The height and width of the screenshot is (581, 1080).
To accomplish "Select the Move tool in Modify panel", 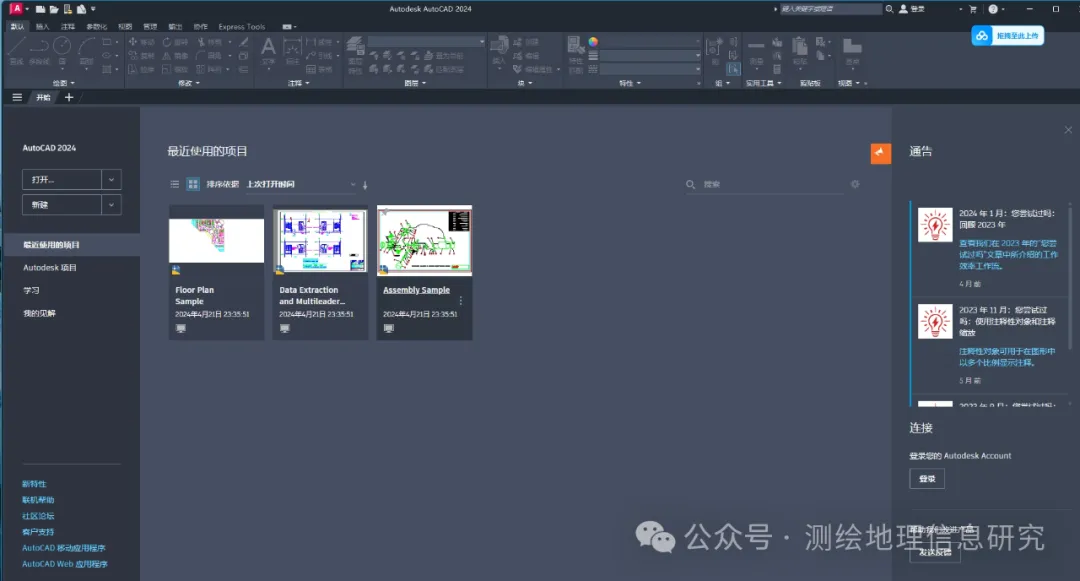I will tap(141, 42).
